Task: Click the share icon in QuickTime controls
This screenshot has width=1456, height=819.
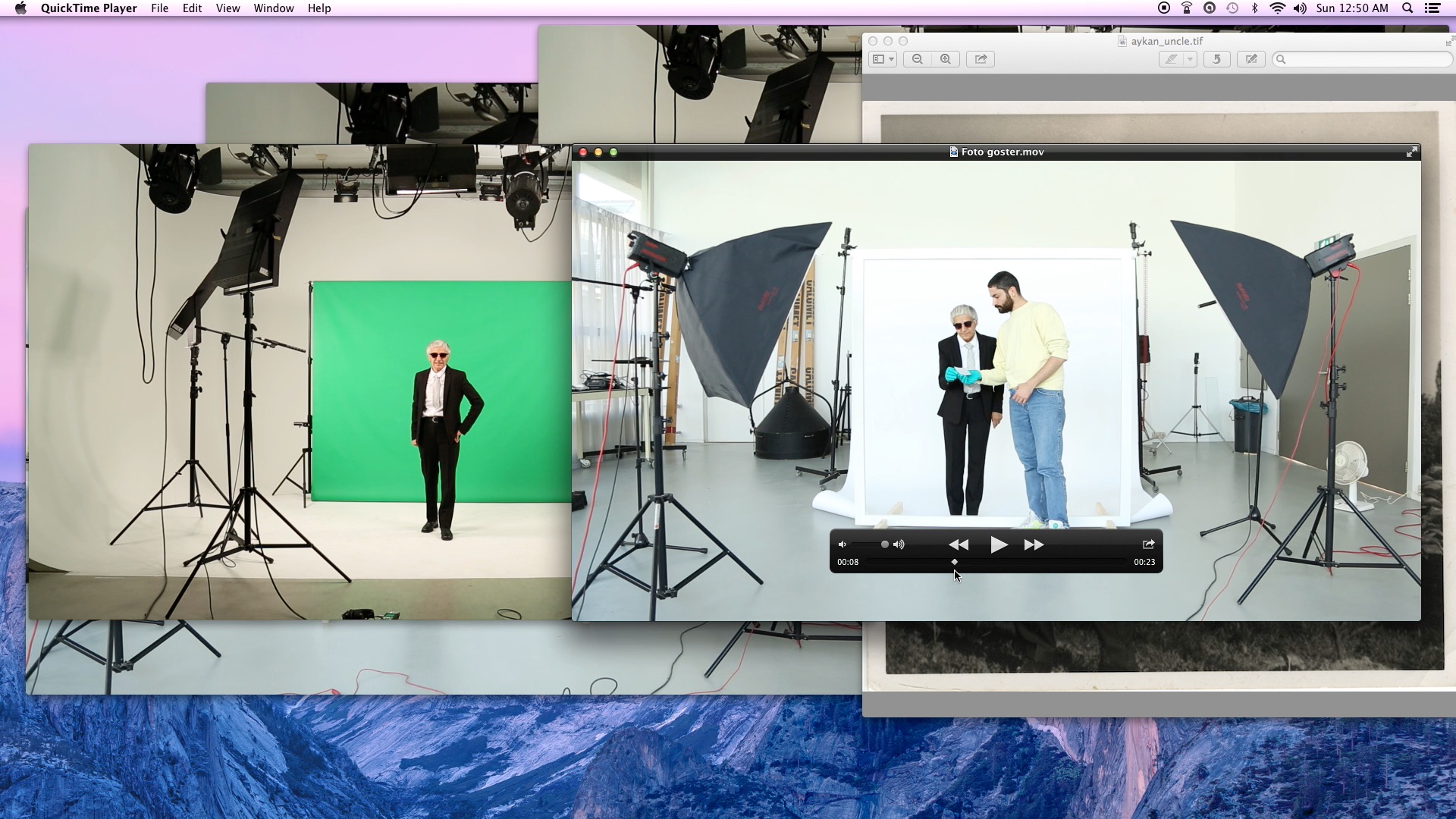Action: pos(1148,544)
